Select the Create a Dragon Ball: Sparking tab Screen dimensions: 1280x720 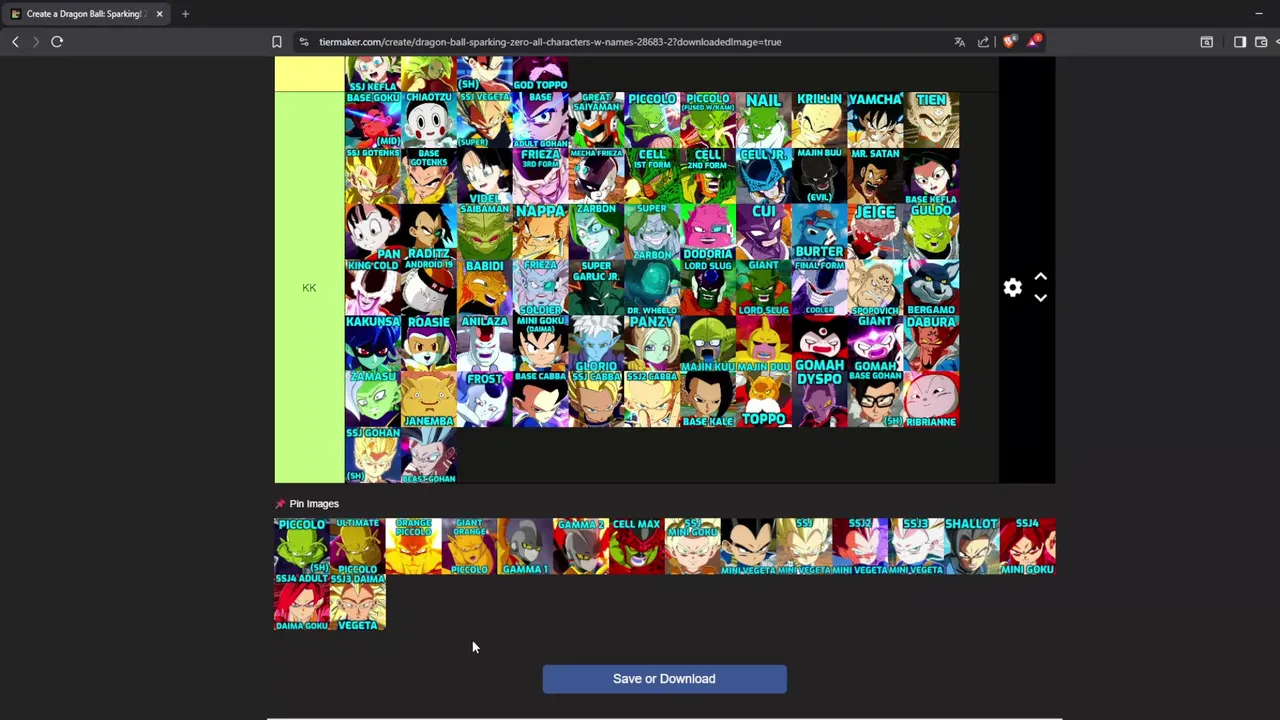[x=88, y=14]
